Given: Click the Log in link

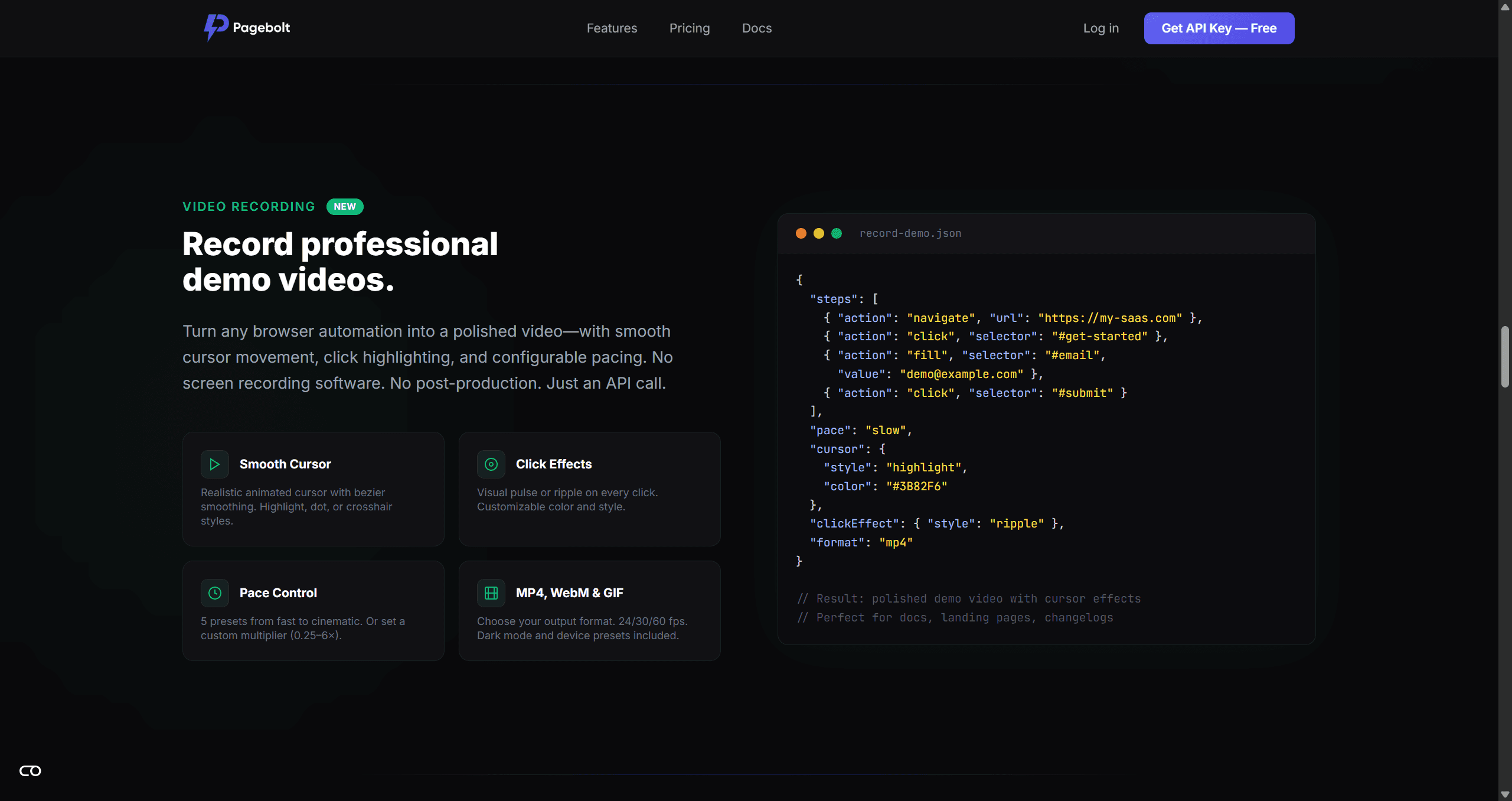Looking at the screenshot, I should [x=1100, y=28].
